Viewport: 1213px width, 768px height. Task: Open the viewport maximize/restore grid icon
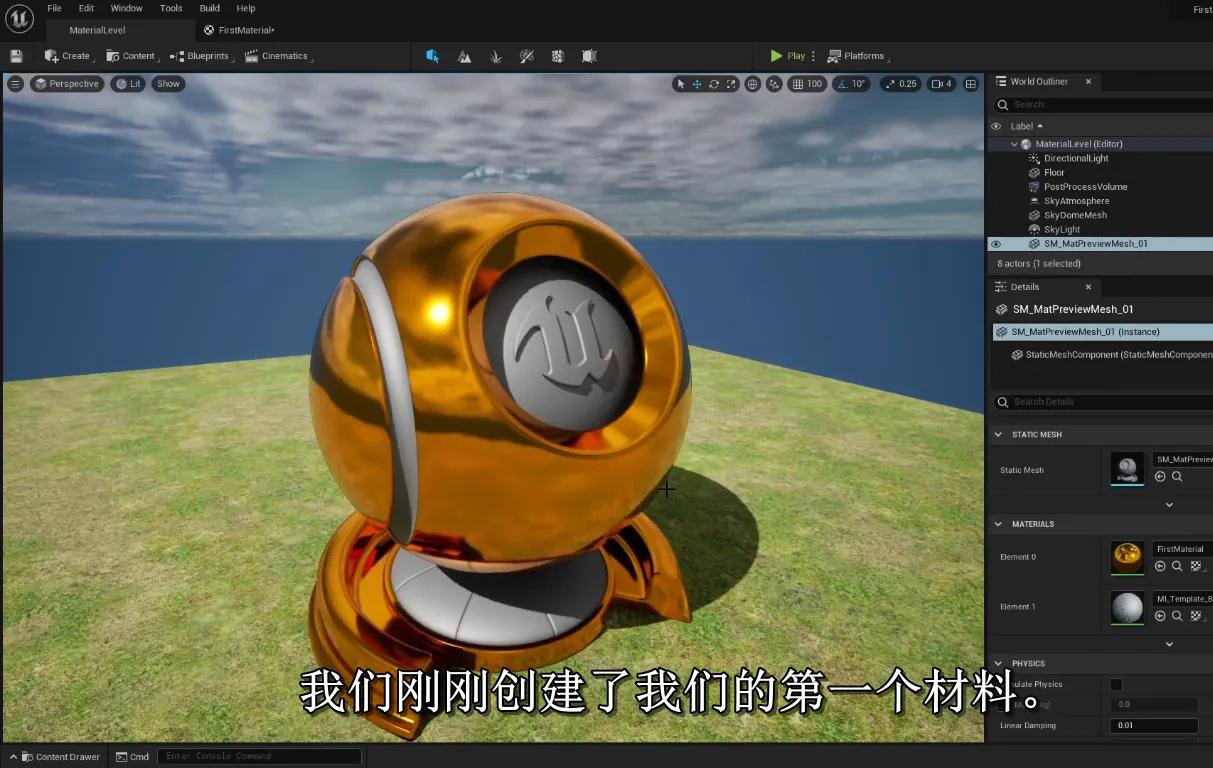tap(969, 84)
